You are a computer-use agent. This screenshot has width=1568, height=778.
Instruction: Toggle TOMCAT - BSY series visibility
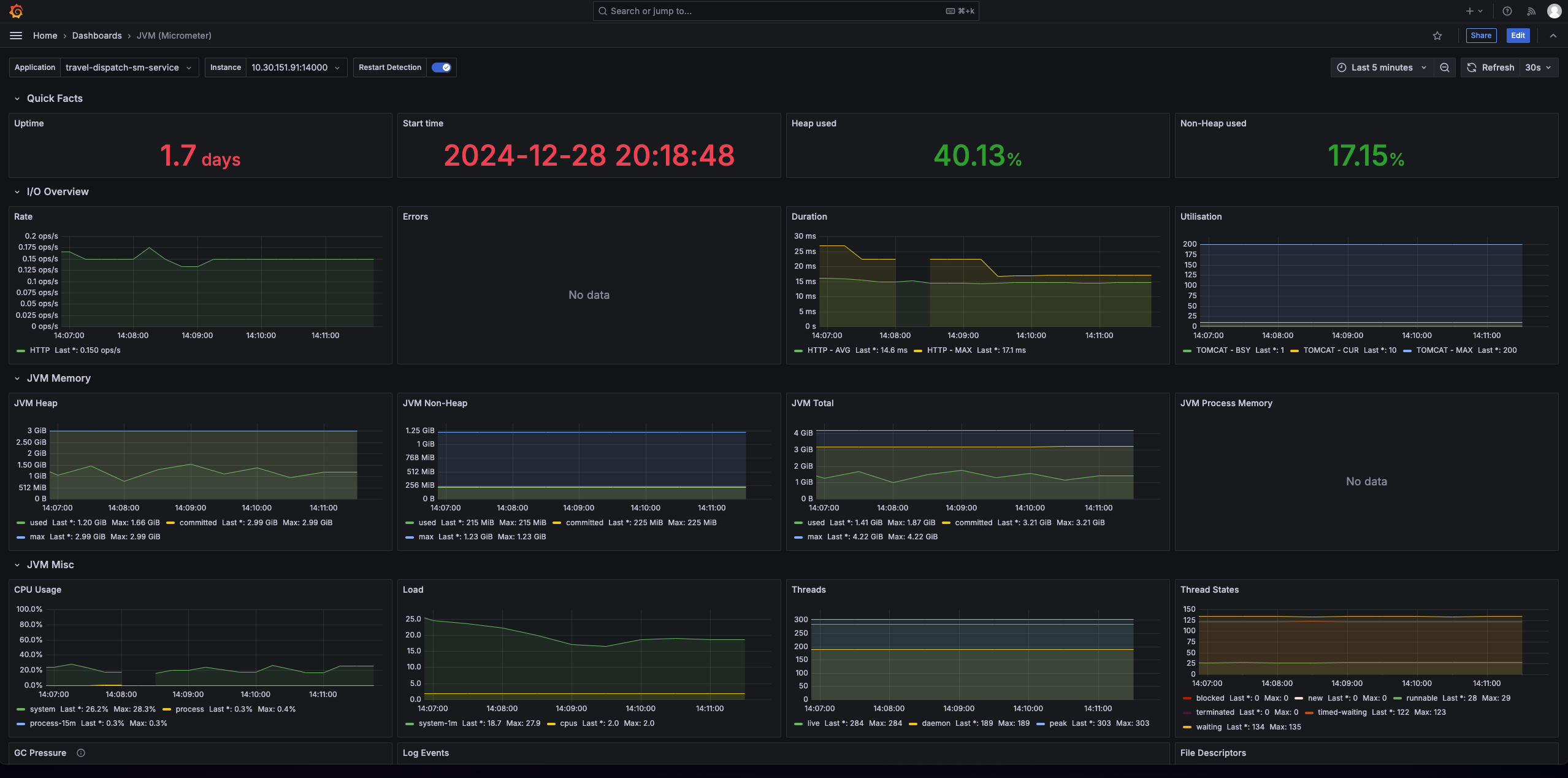click(1222, 350)
